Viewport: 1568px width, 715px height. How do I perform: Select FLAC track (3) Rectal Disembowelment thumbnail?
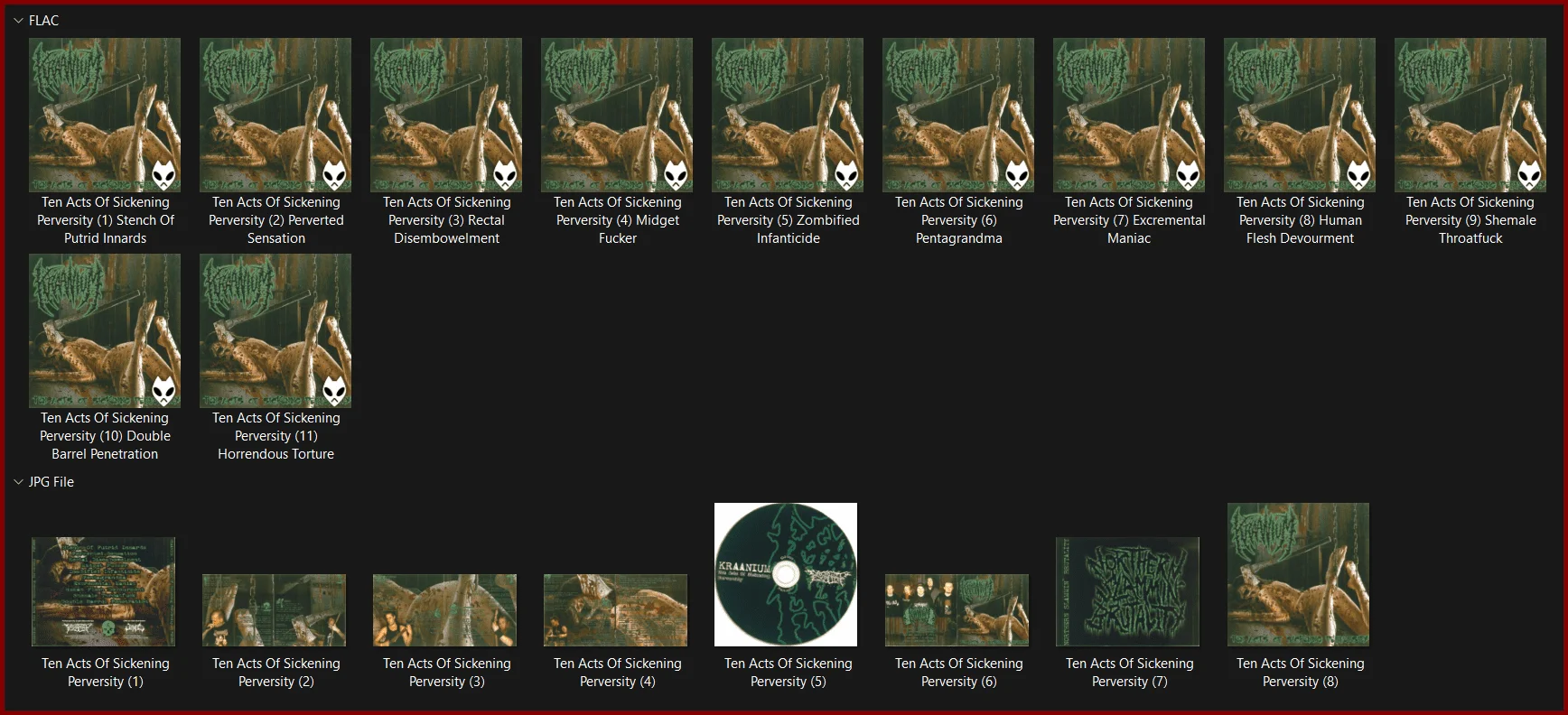446,115
